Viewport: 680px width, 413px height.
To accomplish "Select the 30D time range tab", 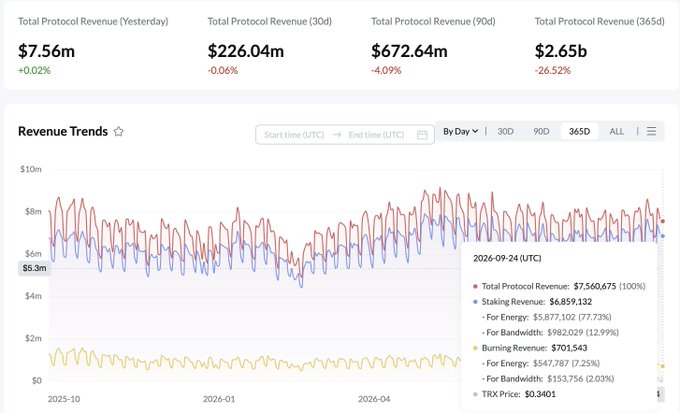I will coord(505,131).
